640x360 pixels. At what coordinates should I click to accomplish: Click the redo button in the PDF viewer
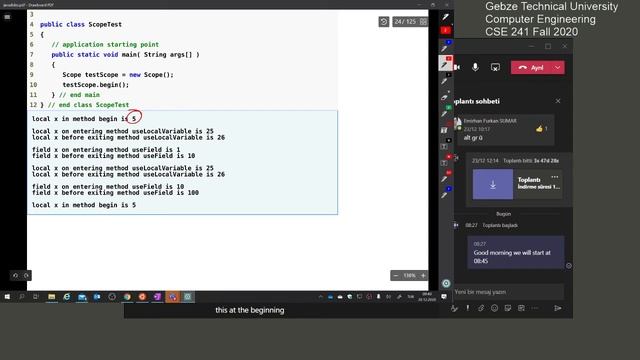(27, 276)
